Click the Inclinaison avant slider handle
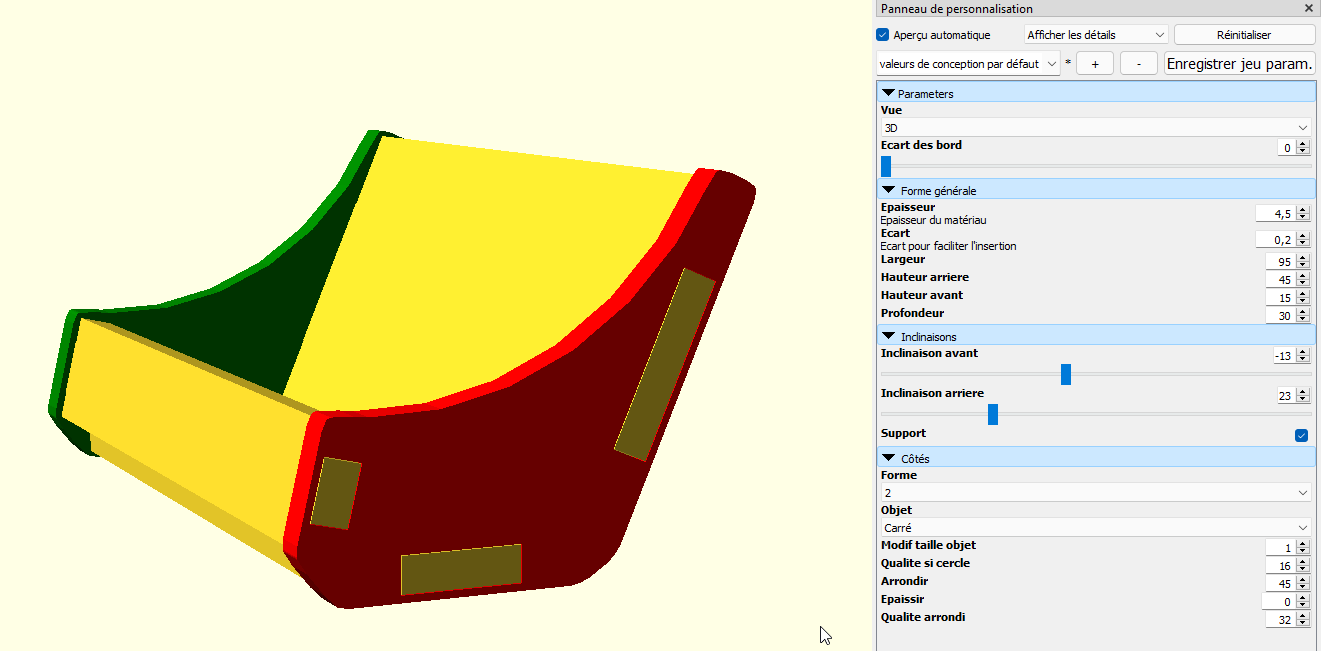This screenshot has width=1321, height=651. 1066,375
